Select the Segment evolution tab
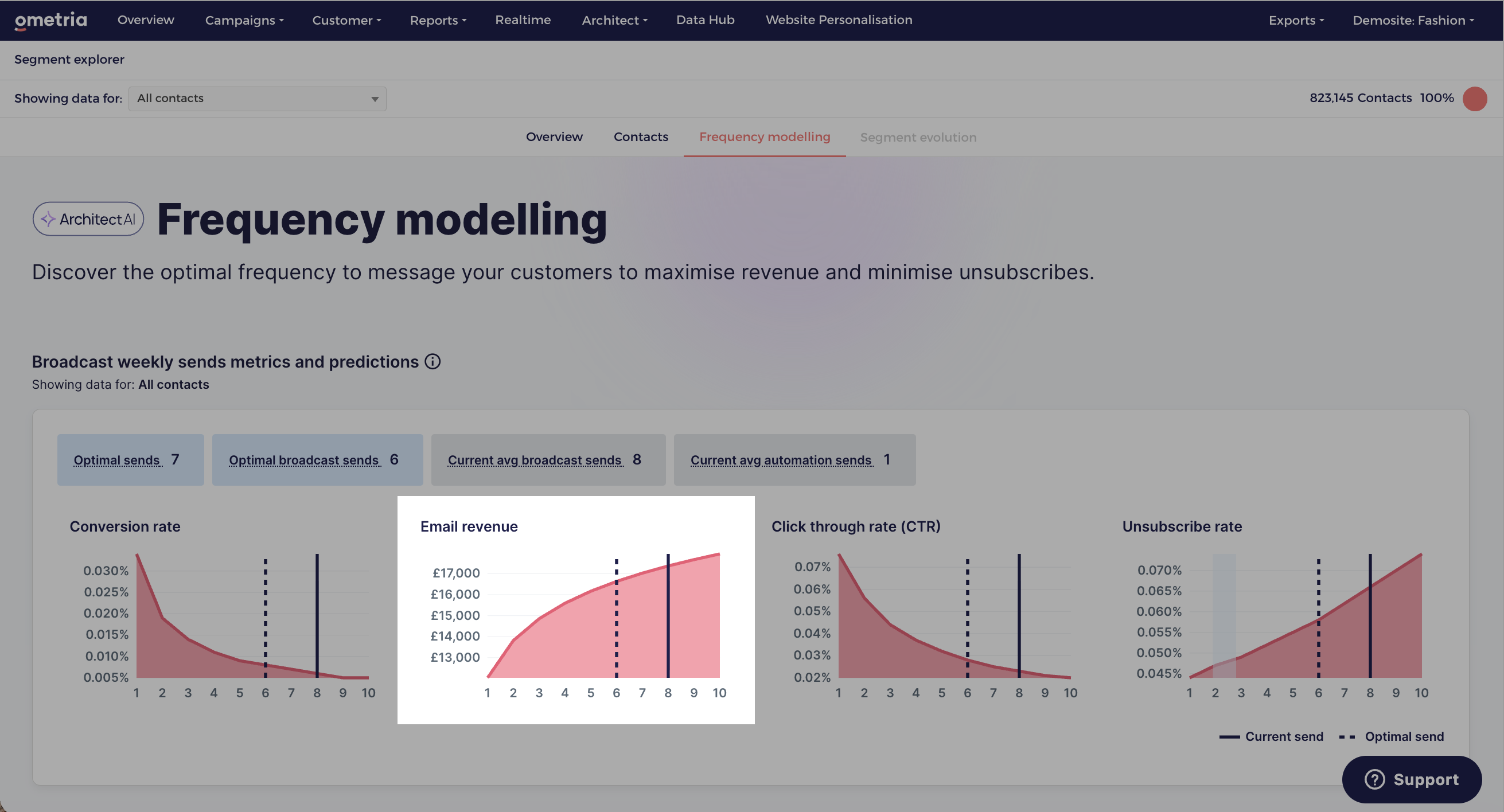Viewport: 1504px width, 812px height. point(918,138)
